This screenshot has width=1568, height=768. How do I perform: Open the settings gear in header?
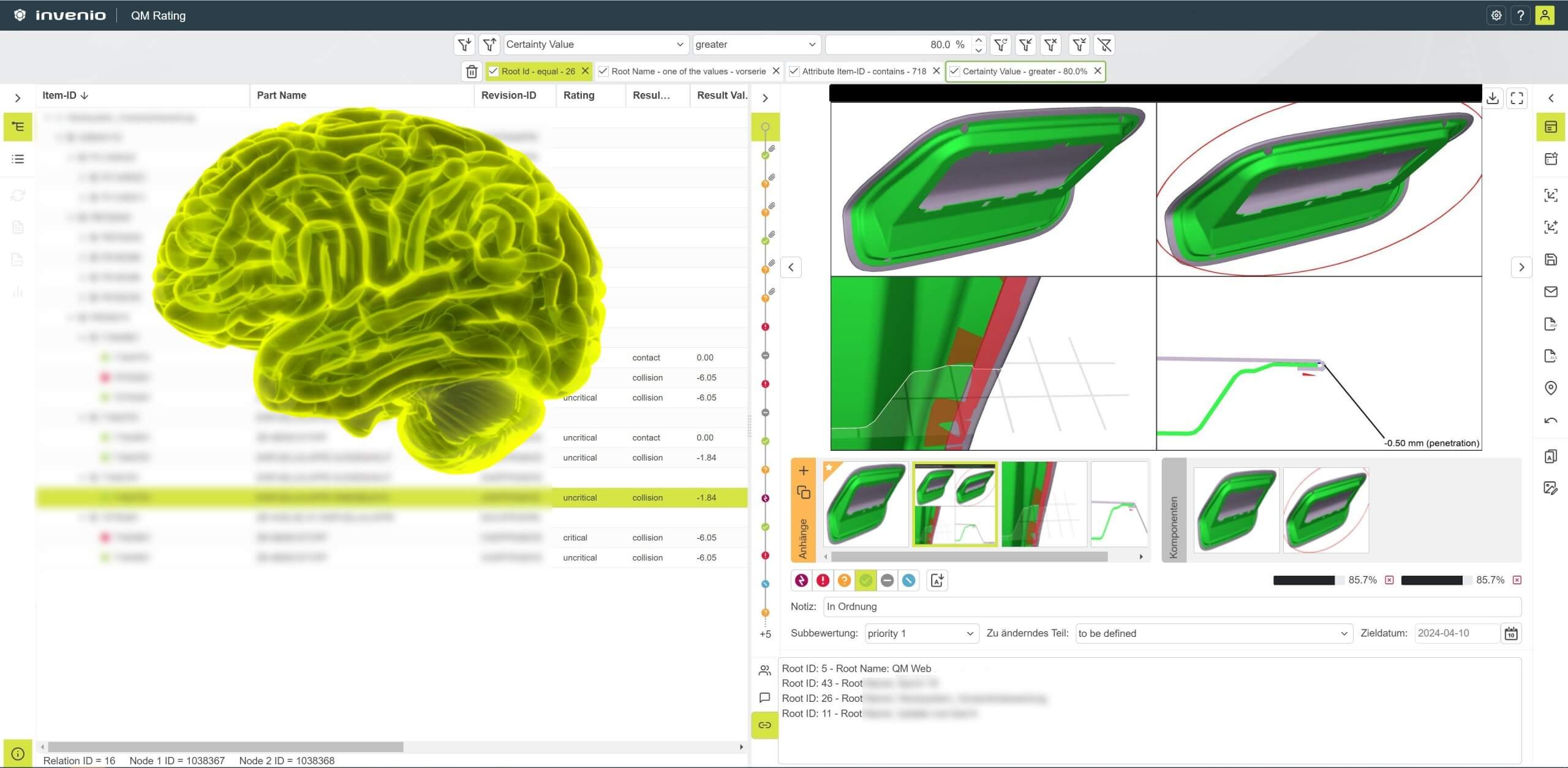tap(1496, 15)
